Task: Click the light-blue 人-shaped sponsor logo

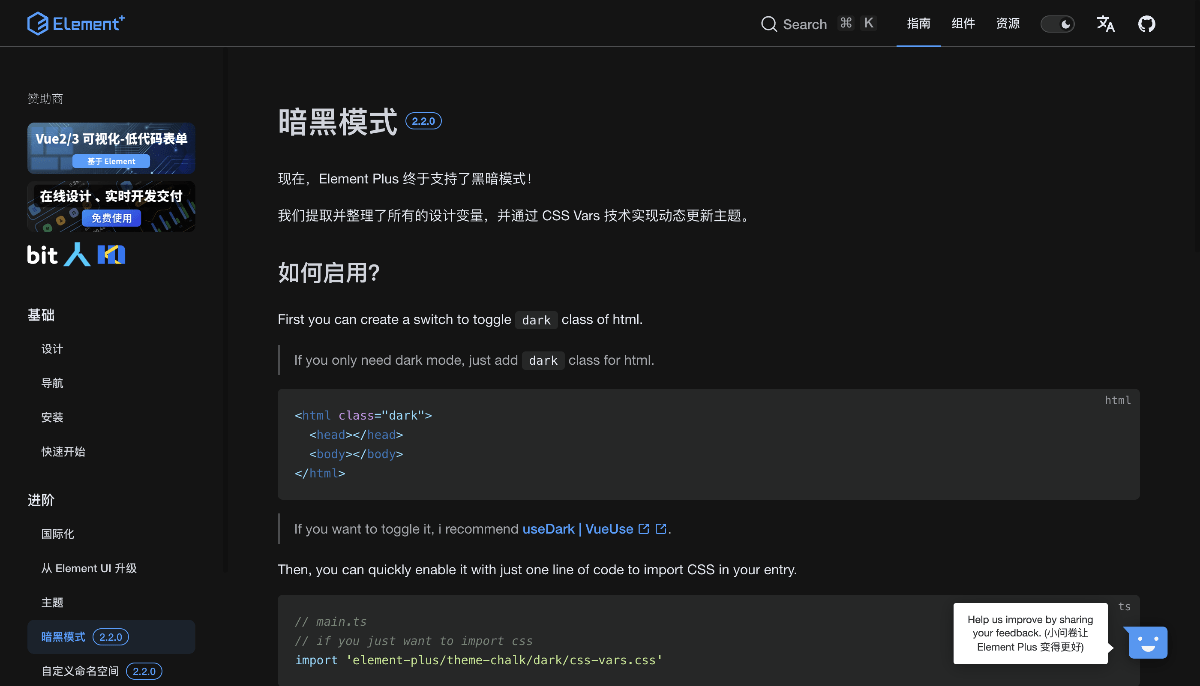Action: click(x=77, y=255)
